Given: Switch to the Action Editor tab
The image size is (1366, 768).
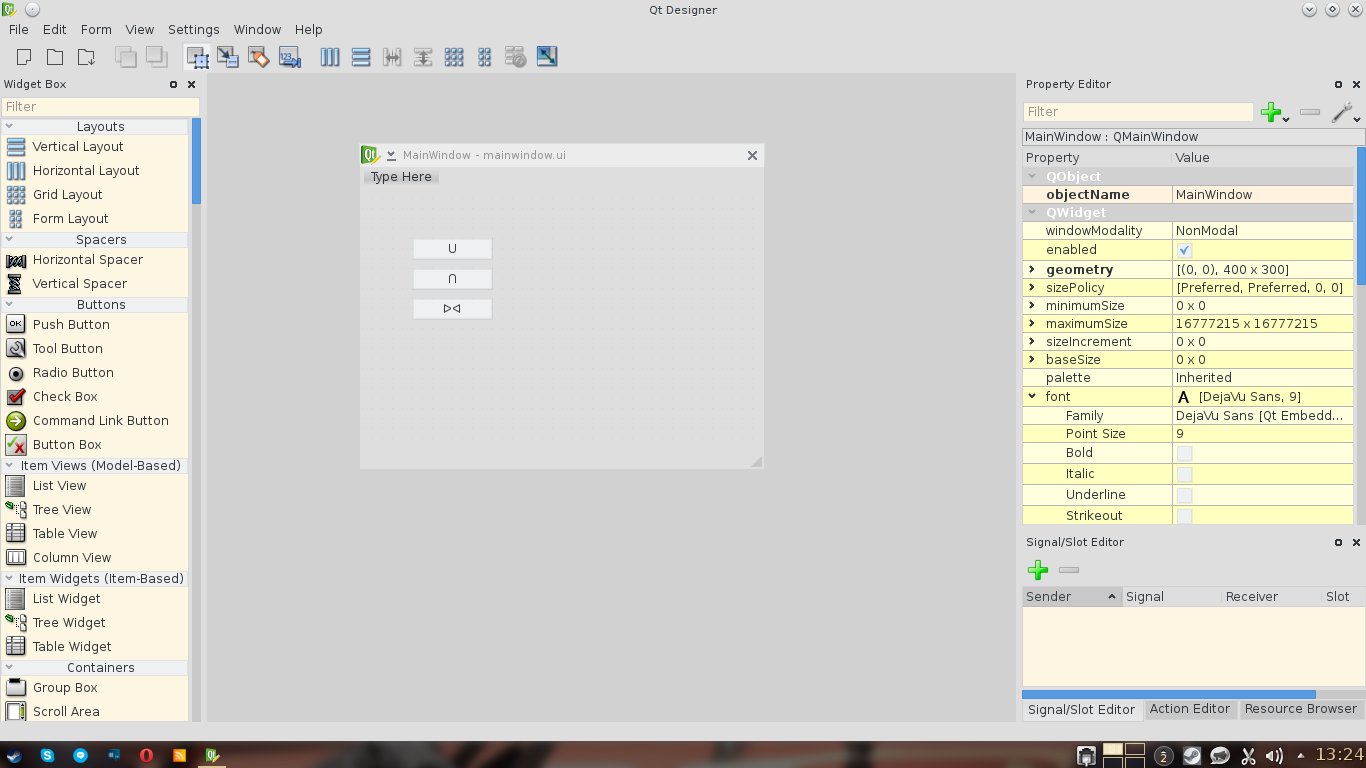Looking at the screenshot, I should (1189, 709).
